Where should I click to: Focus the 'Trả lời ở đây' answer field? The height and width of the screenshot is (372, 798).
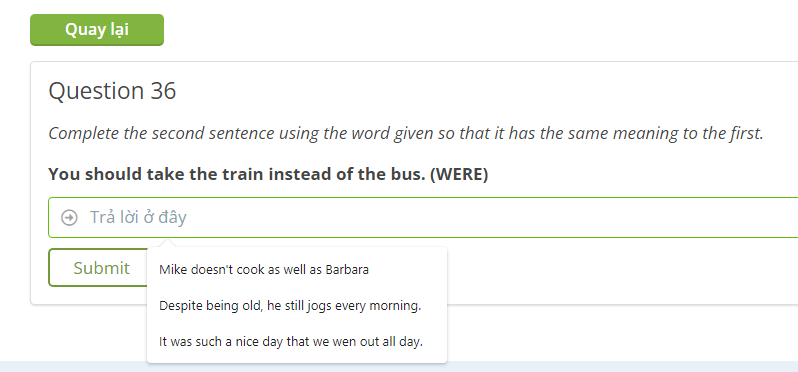423,217
